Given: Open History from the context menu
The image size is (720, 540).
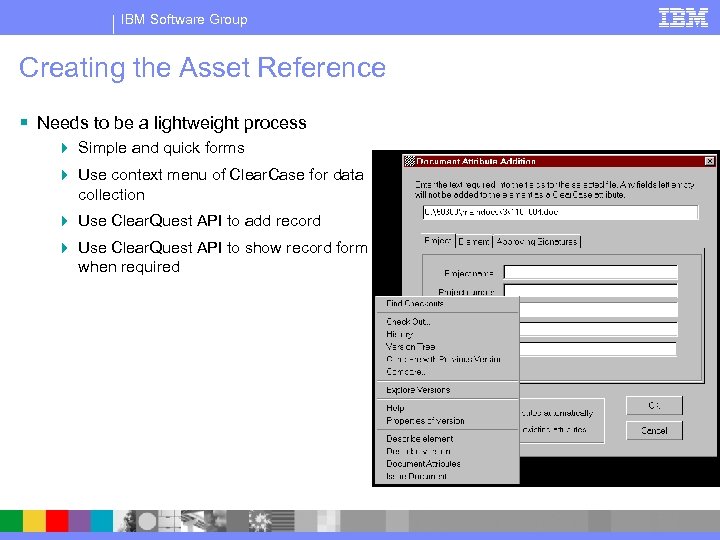Looking at the screenshot, I should coord(447,334).
